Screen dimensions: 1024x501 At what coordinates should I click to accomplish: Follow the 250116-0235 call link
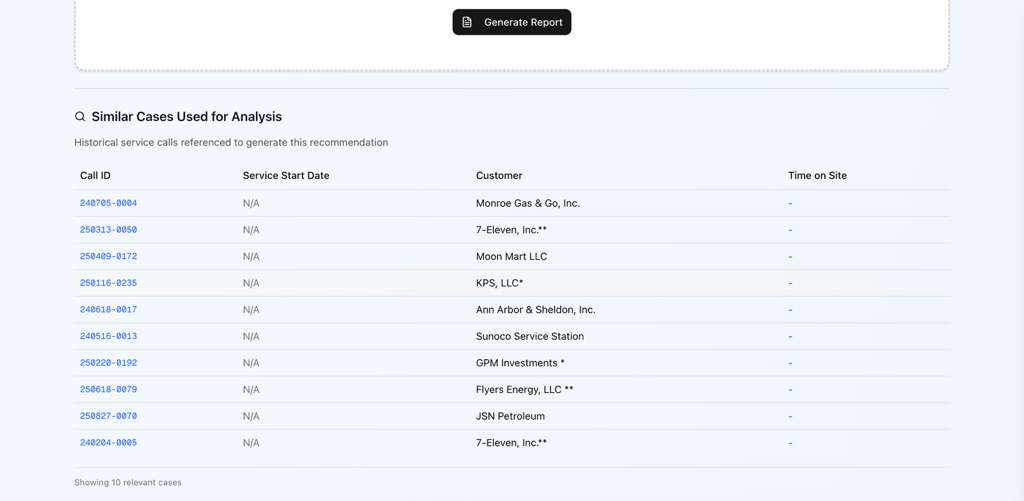point(108,283)
